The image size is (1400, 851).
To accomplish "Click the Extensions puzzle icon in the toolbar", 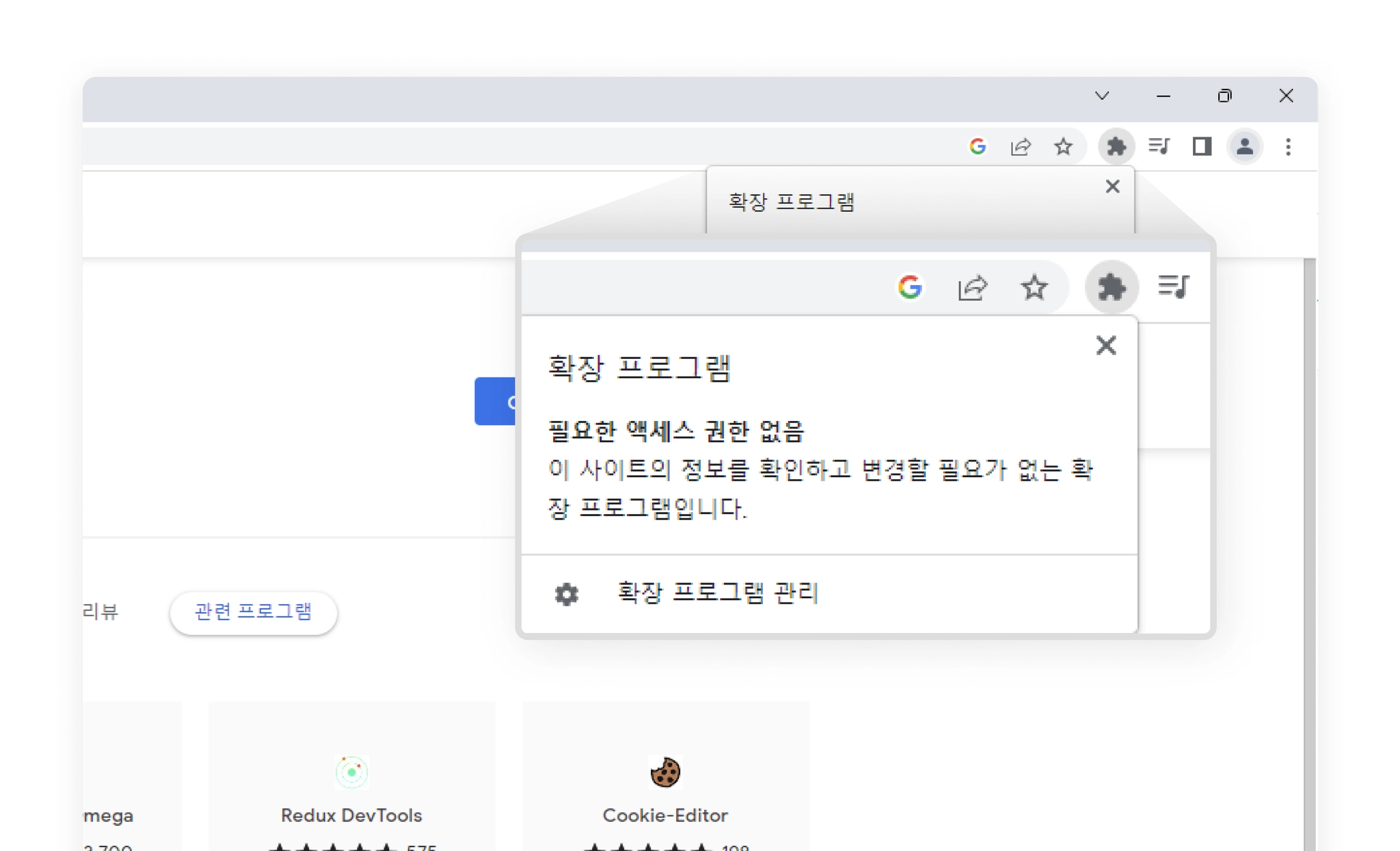I will tap(1116, 146).
